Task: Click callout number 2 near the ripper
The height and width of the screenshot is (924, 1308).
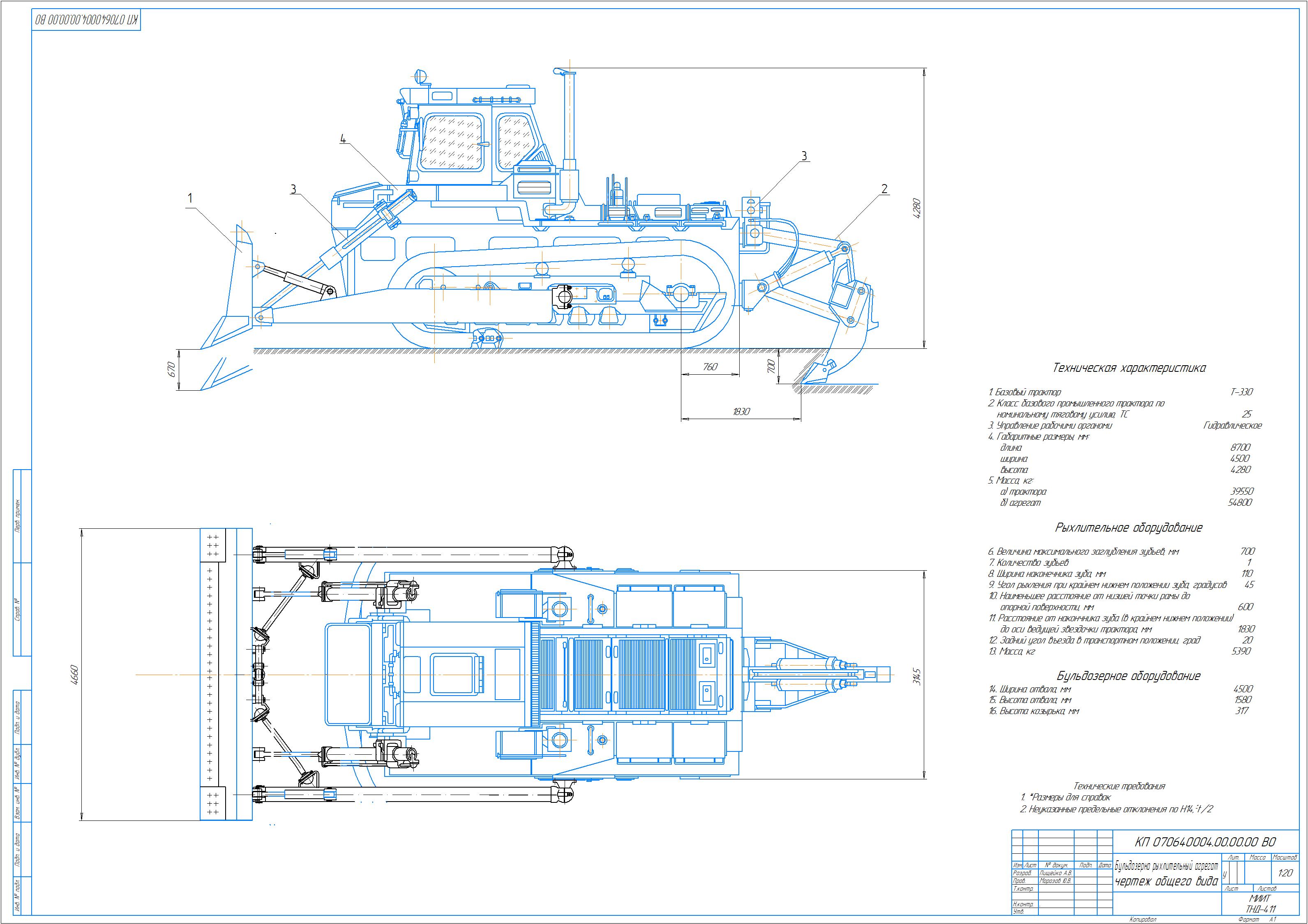Action: pos(884,189)
